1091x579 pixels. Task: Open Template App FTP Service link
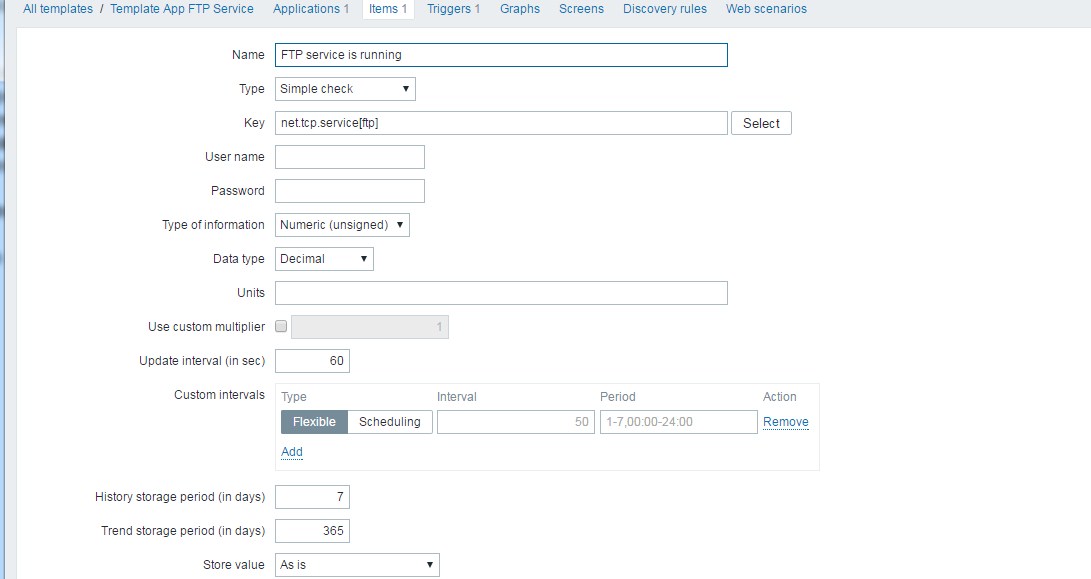pyautogui.click(x=182, y=9)
